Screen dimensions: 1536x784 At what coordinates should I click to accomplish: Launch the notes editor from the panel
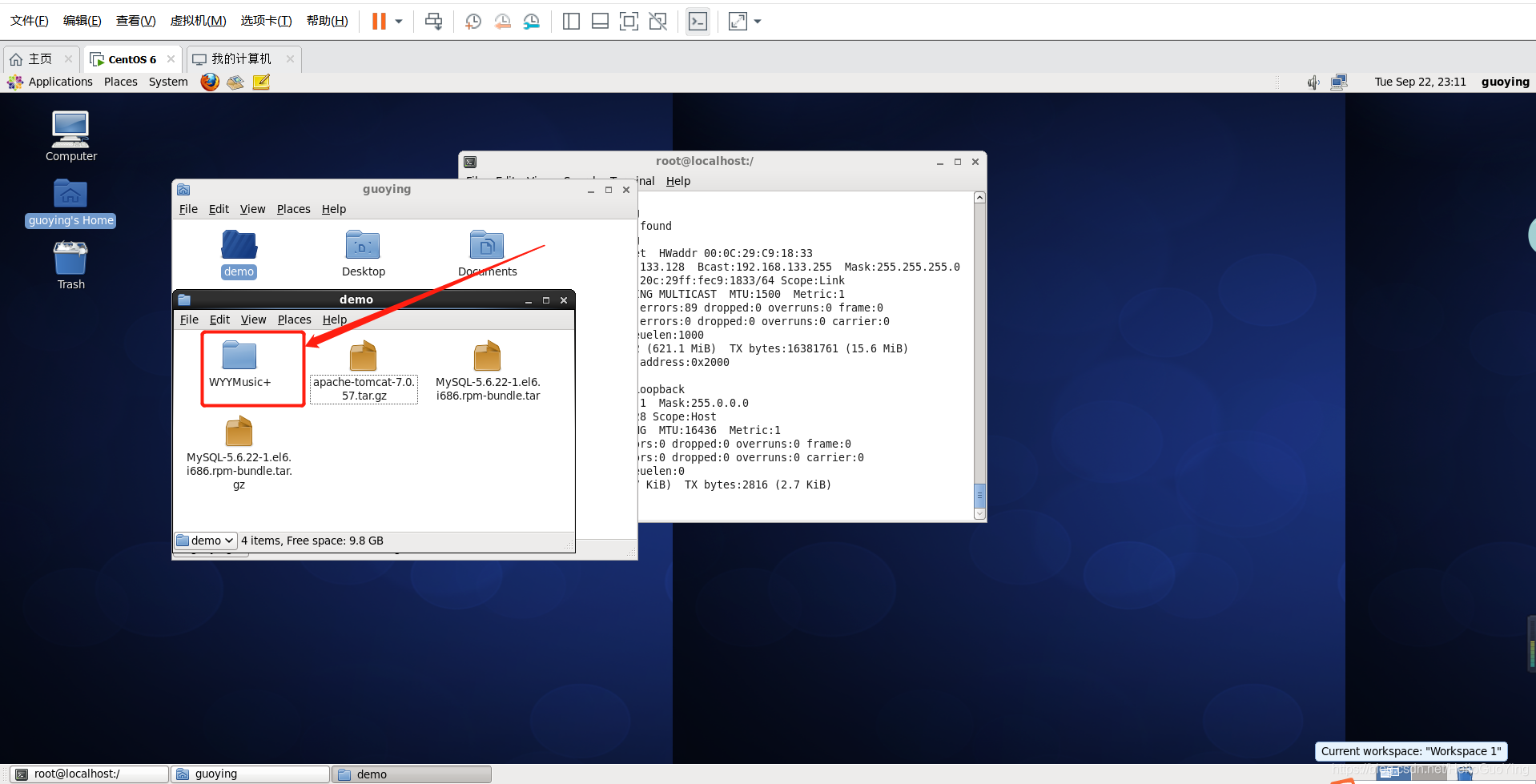pos(261,82)
